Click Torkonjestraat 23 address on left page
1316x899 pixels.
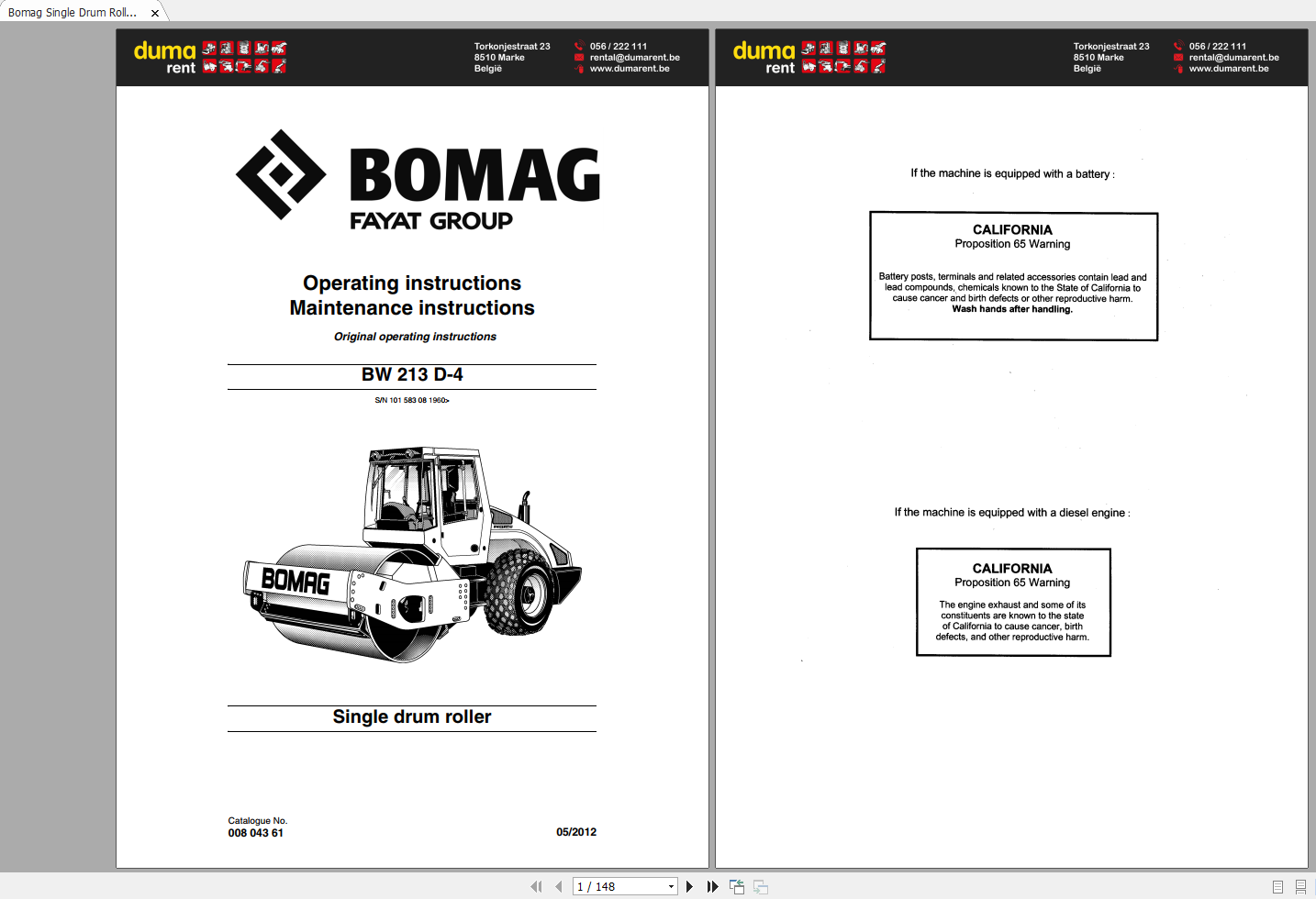point(512,46)
